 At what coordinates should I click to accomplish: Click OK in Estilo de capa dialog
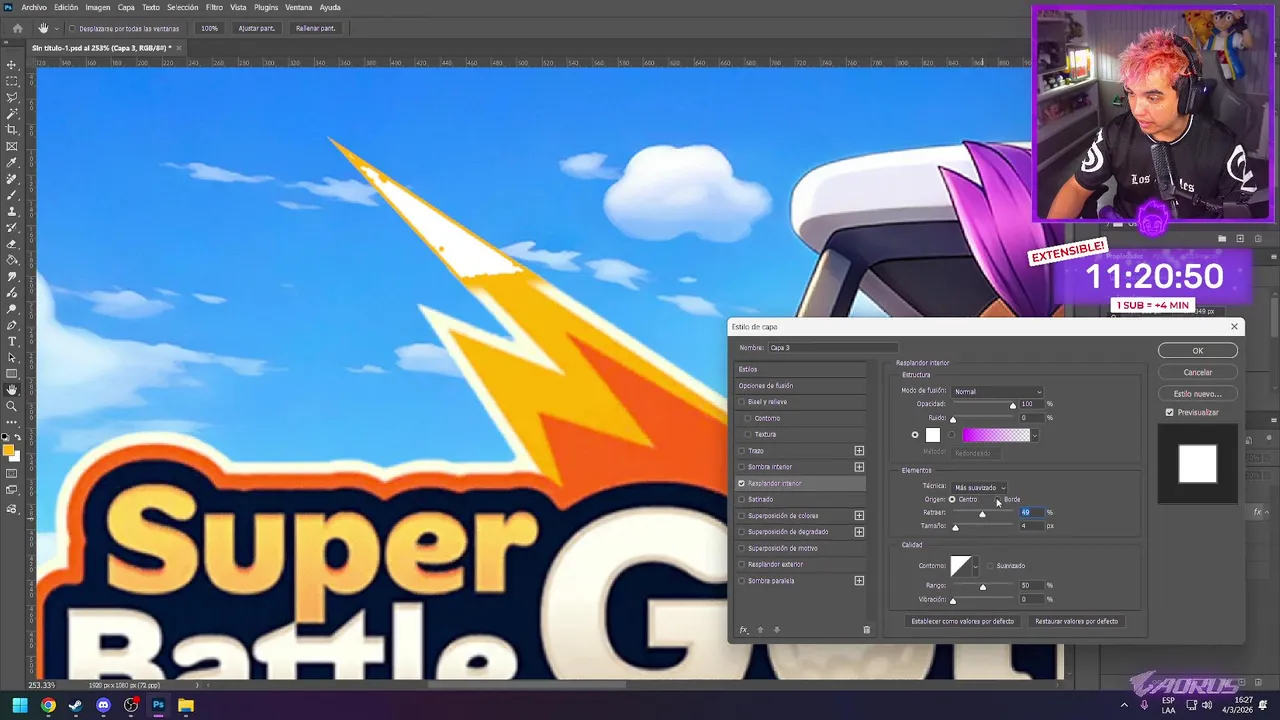(x=1197, y=351)
